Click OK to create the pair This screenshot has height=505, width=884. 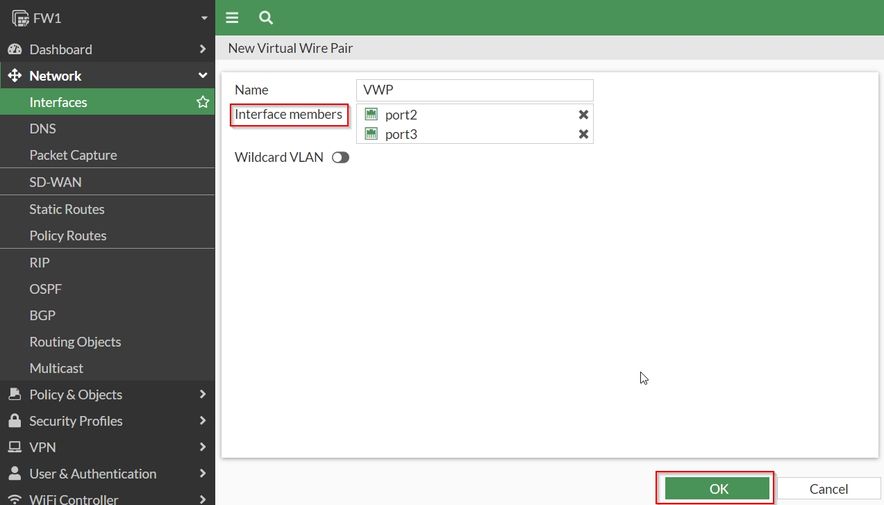coord(717,489)
